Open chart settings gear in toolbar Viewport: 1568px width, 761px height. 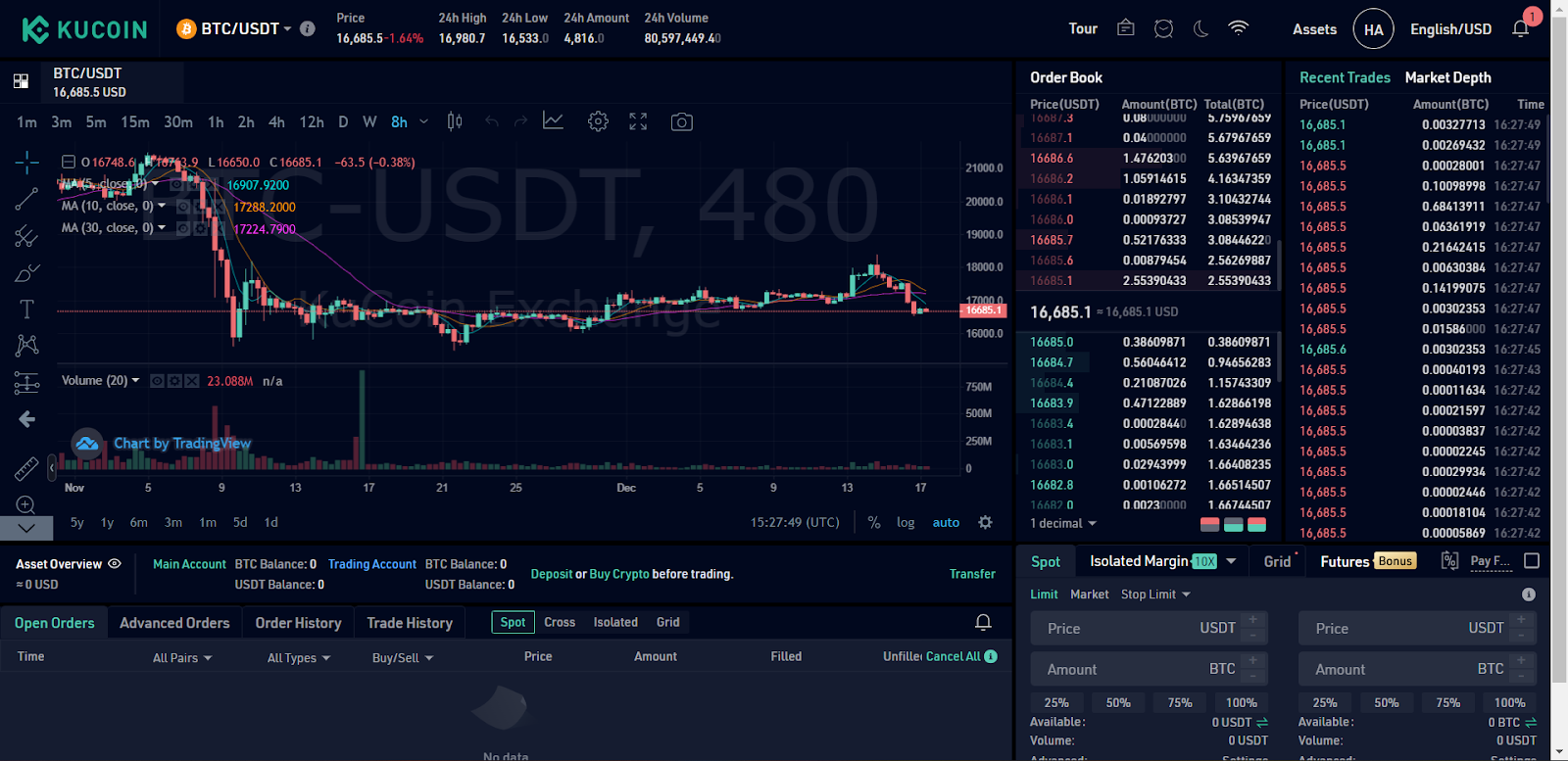(x=598, y=121)
